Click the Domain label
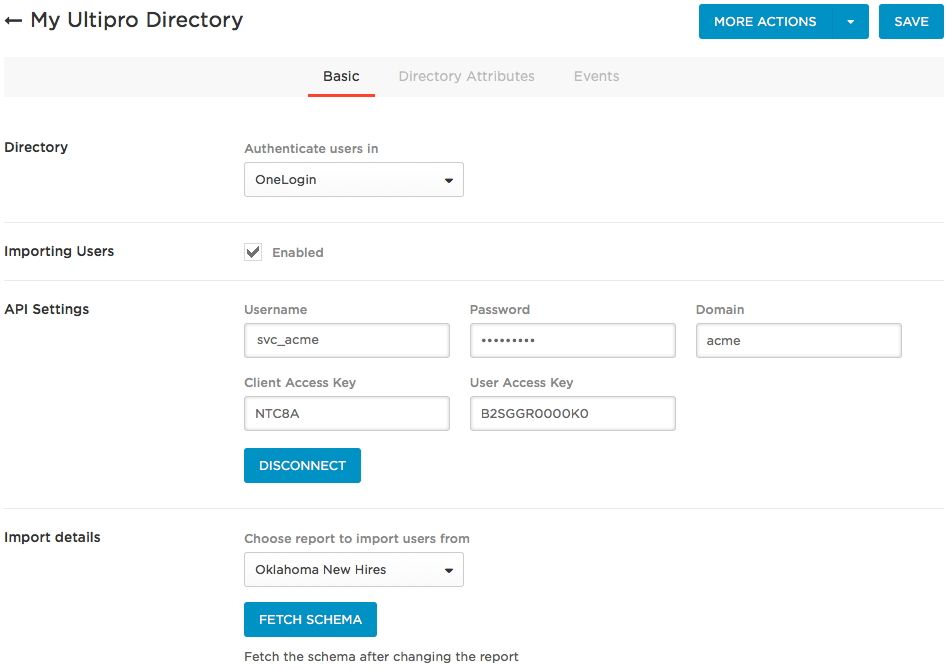 [719, 310]
